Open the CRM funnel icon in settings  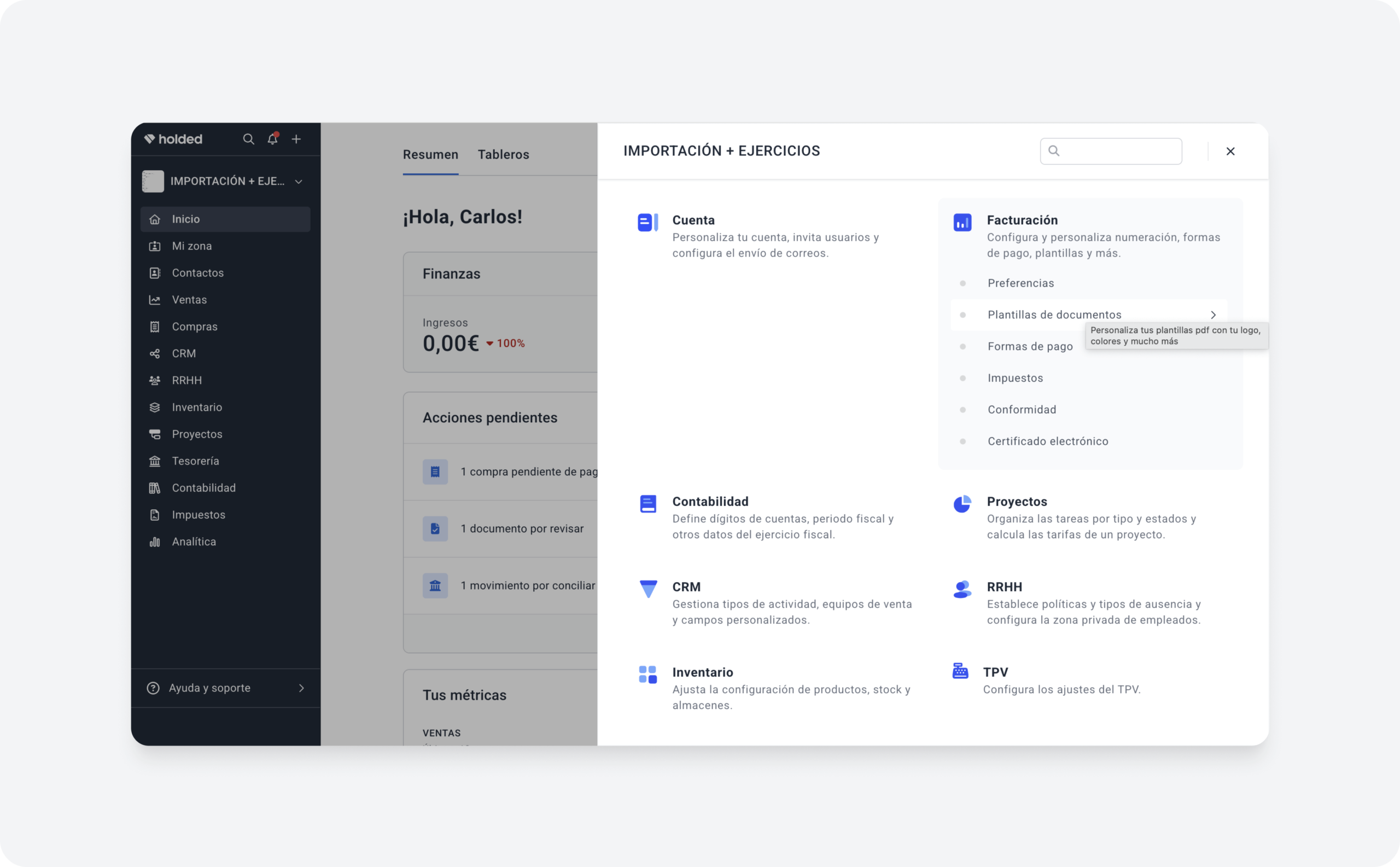click(x=648, y=589)
